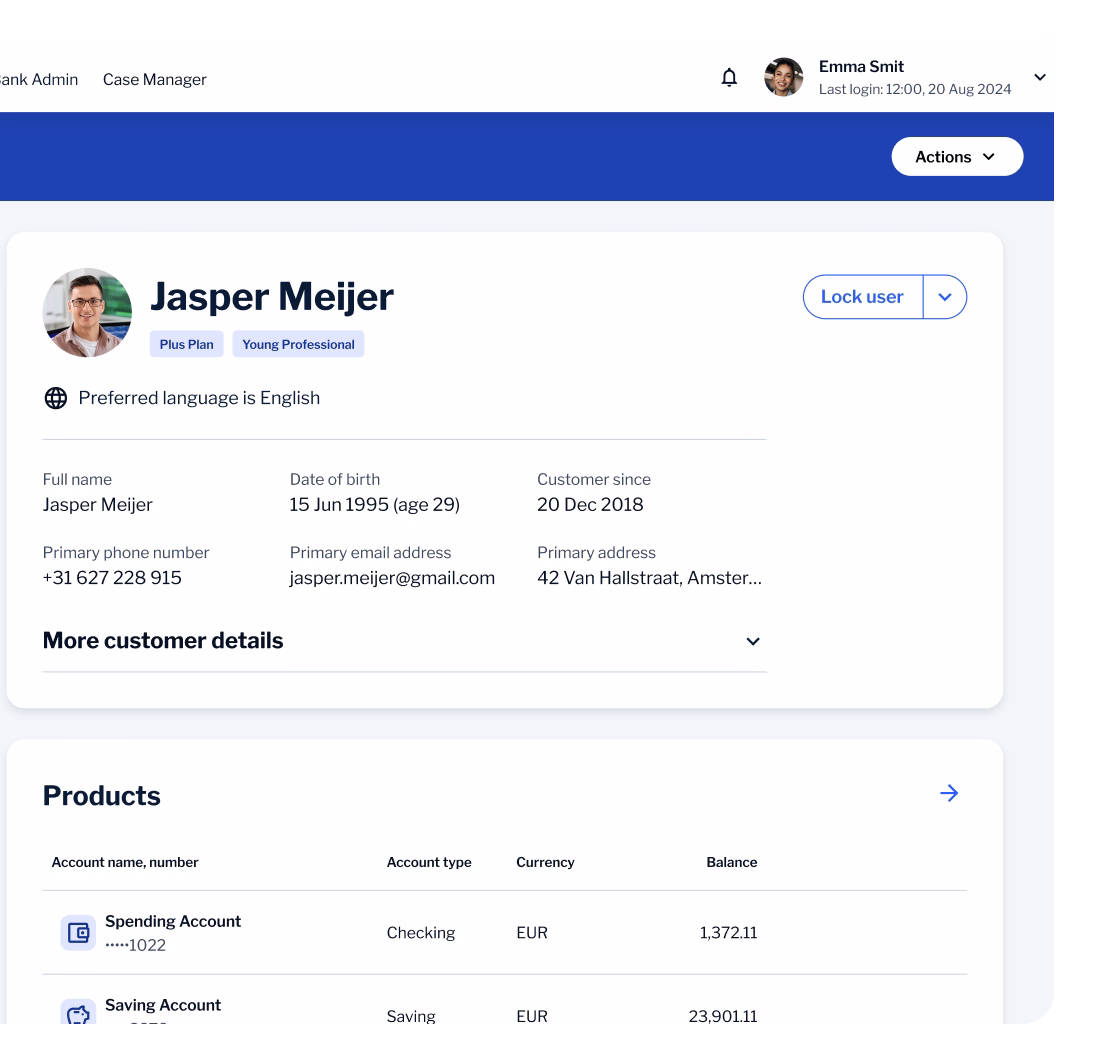Open the Lock user split-button arrow
Viewport: 1118px width, 1064px height.
point(945,297)
